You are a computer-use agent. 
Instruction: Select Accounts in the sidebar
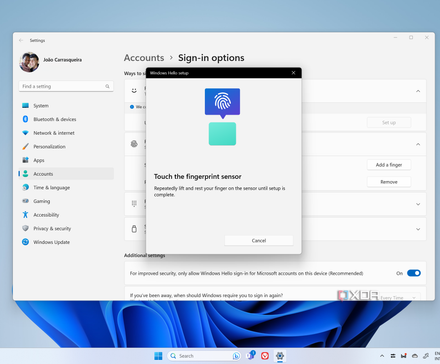(x=66, y=174)
